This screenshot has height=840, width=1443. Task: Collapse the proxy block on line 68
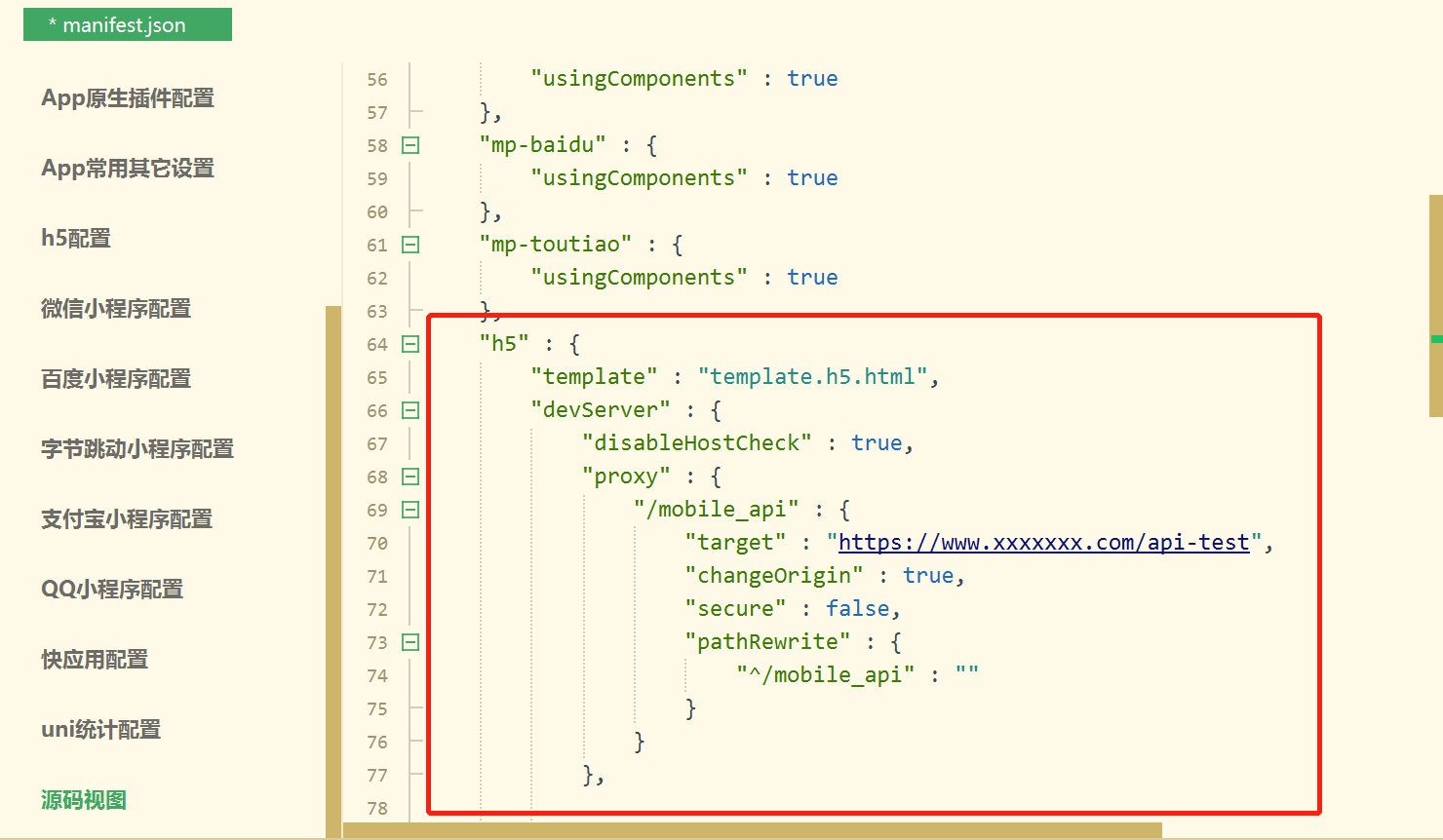(410, 477)
